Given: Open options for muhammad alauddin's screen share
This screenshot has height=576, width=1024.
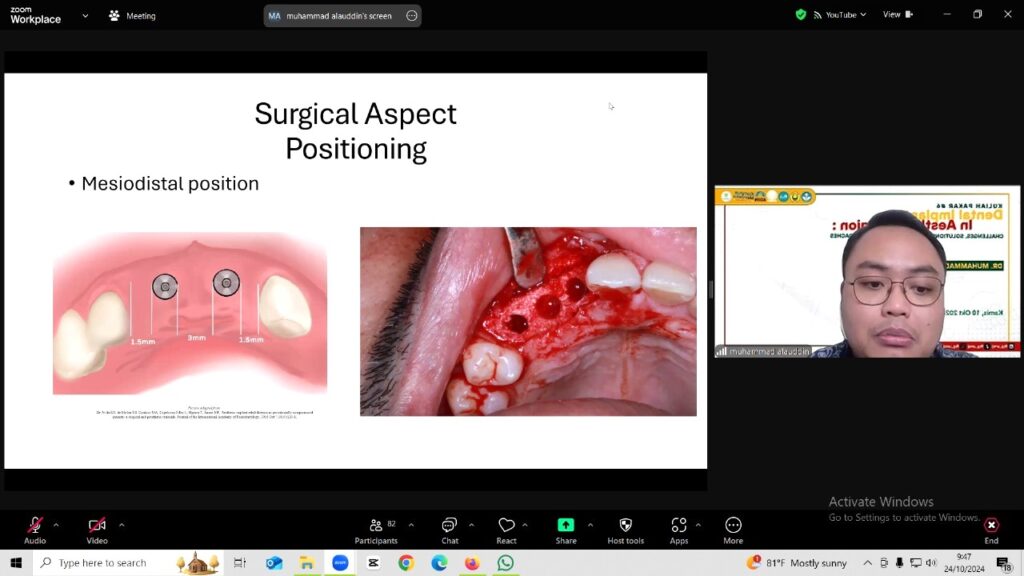Looking at the screenshot, I should pyautogui.click(x=411, y=16).
